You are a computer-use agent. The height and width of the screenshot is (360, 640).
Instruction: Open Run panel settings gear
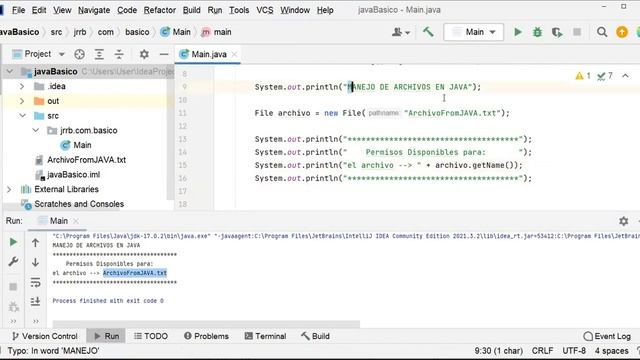(623, 221)
